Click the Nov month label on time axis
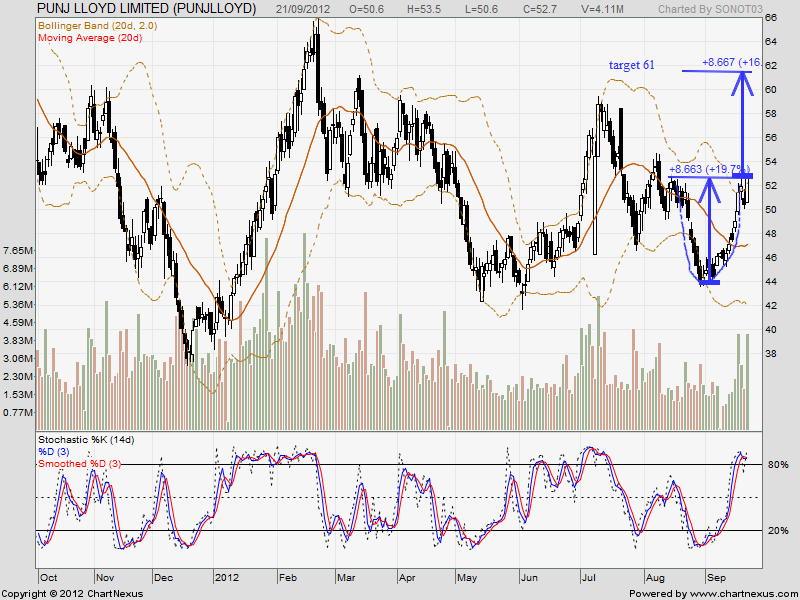Viewport: 800px width, 600px height. point(105,578)
